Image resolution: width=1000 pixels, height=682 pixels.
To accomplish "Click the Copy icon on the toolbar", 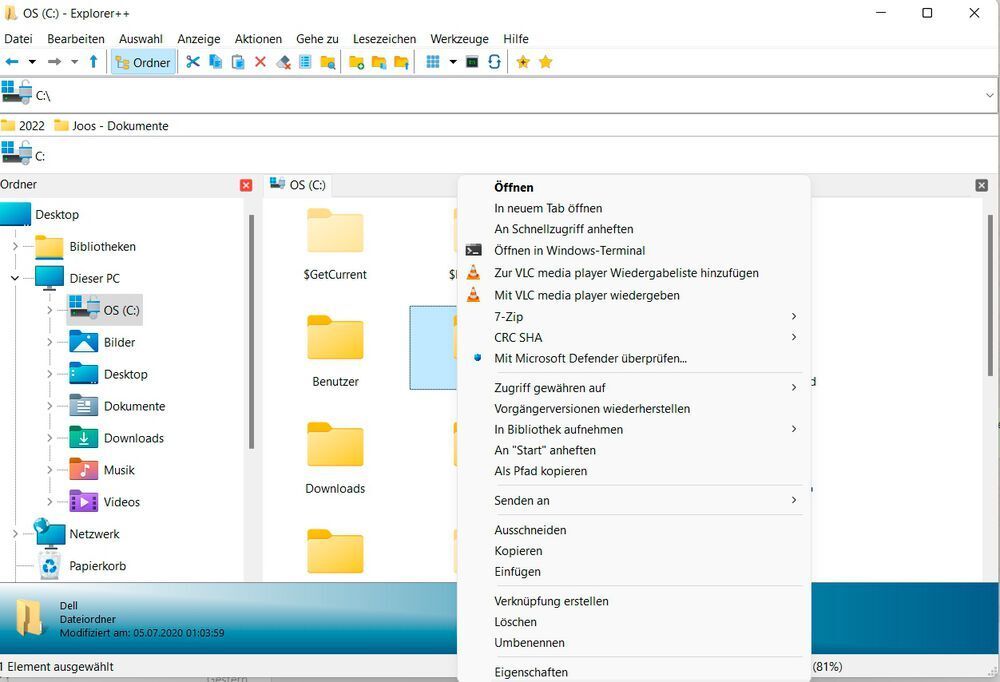I will tap(214, 62).
